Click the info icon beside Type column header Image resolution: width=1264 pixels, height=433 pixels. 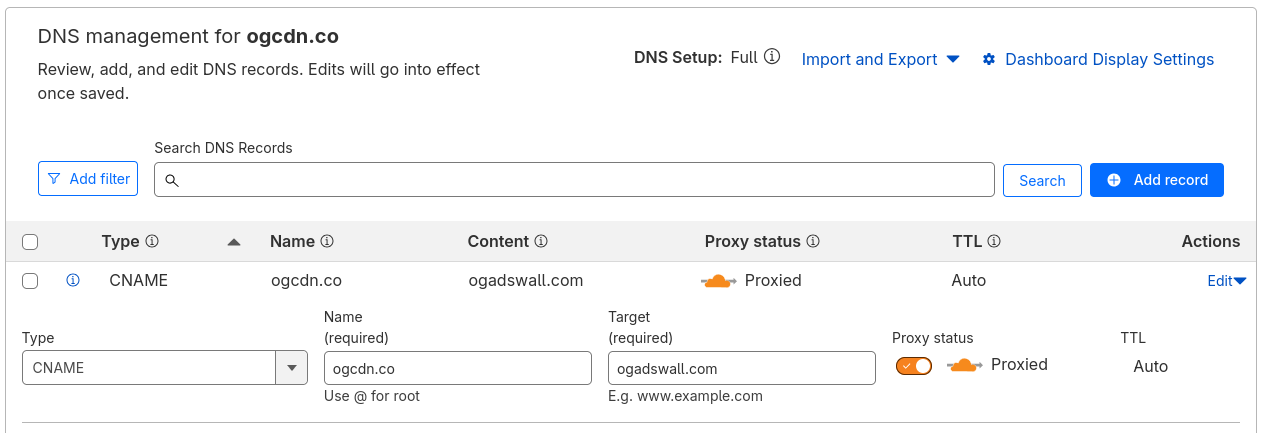(153, 241)
